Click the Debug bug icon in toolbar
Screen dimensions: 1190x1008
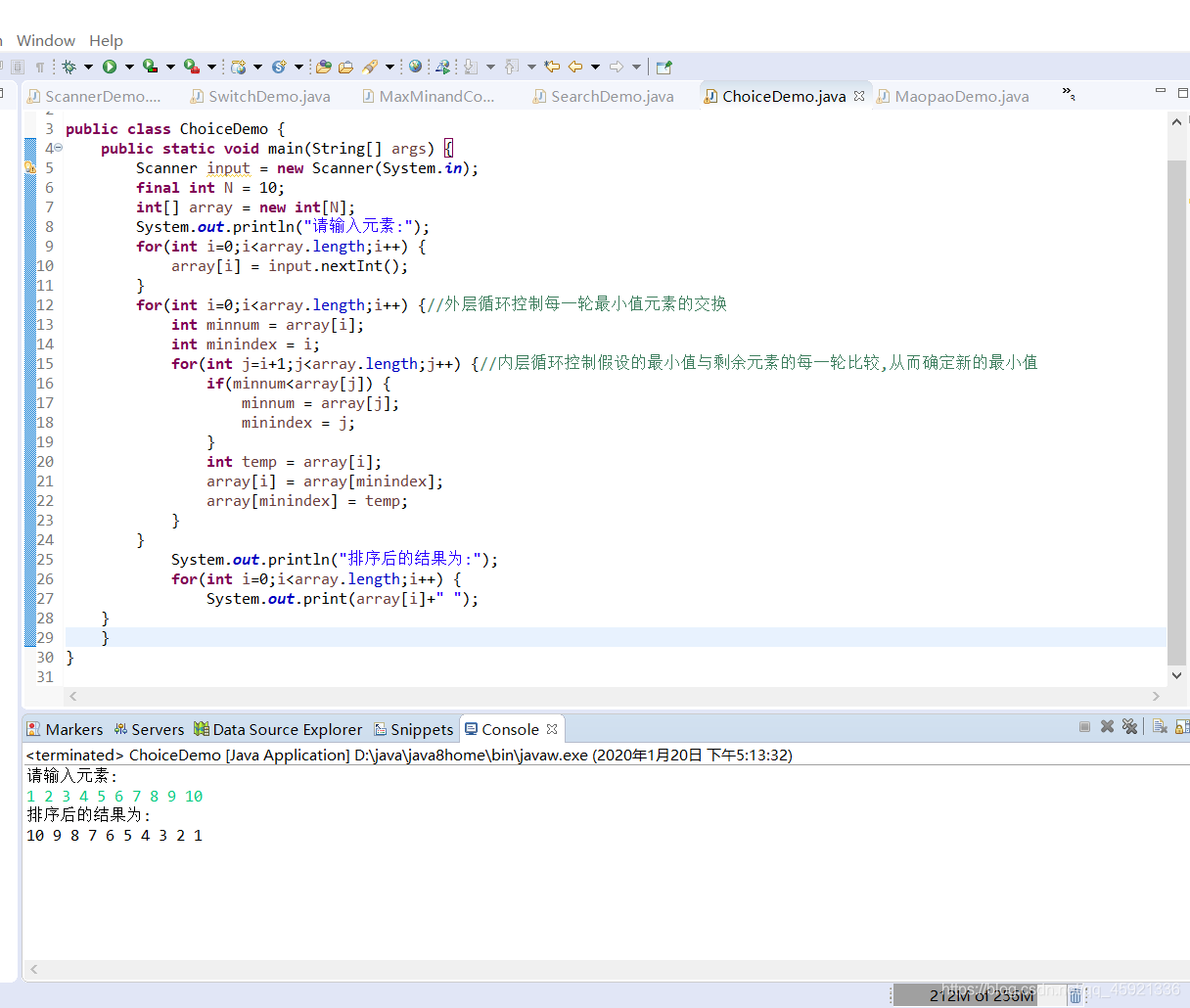tap(69, 67)
